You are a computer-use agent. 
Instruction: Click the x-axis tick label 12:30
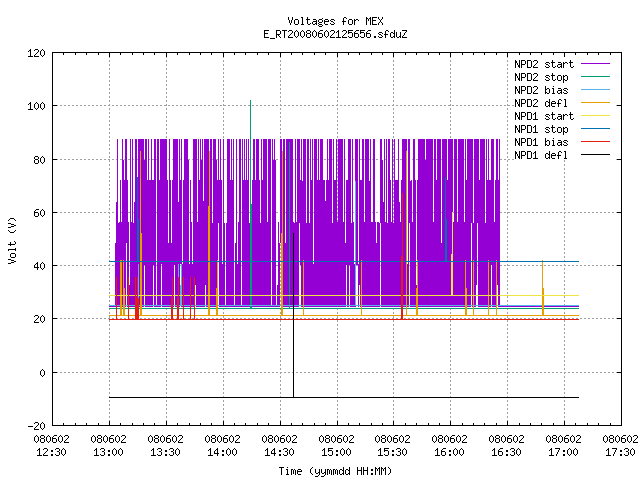[51, 452]
